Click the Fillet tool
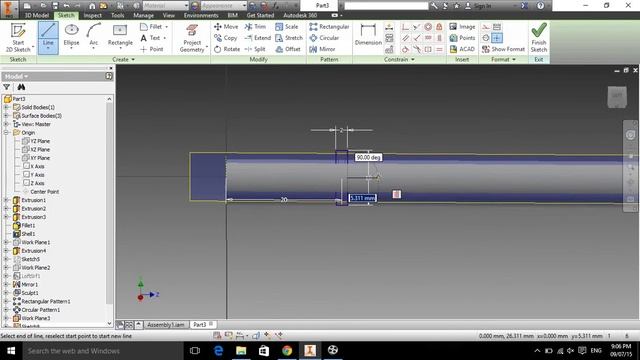This screenshot has height=360, width=640. 154,27
